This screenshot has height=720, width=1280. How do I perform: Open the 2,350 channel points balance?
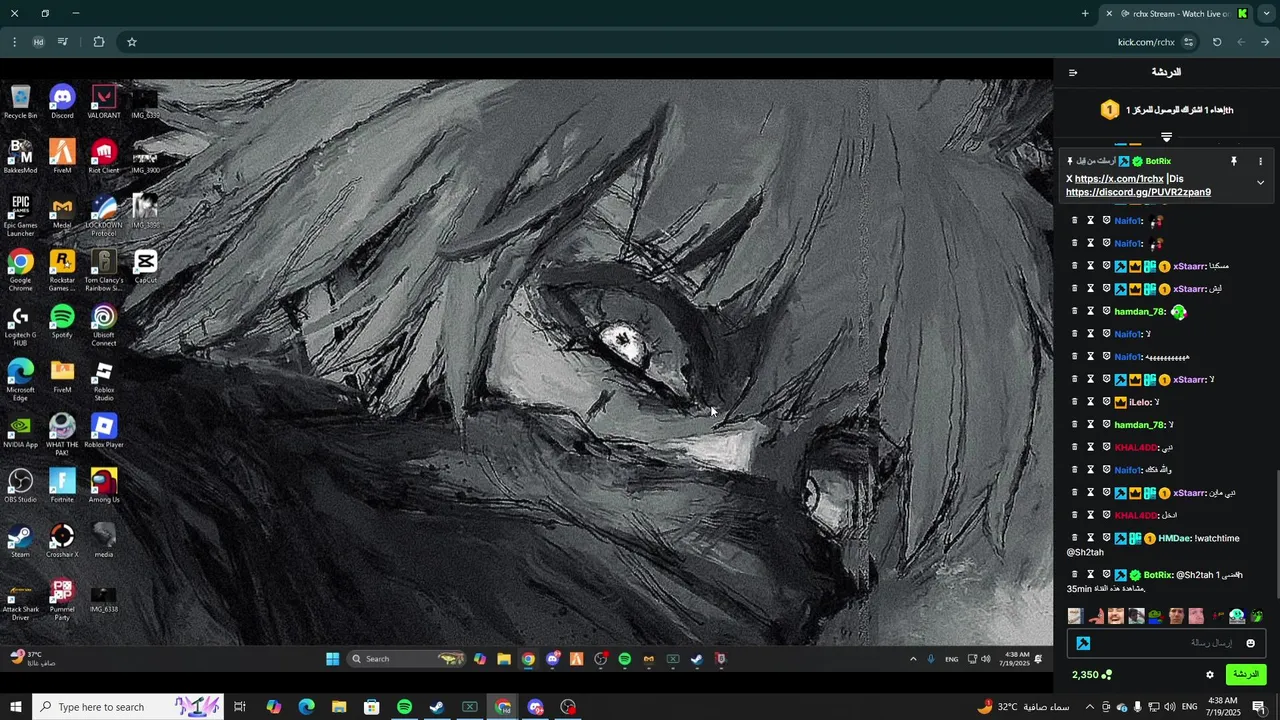(x=1091, y=675)
